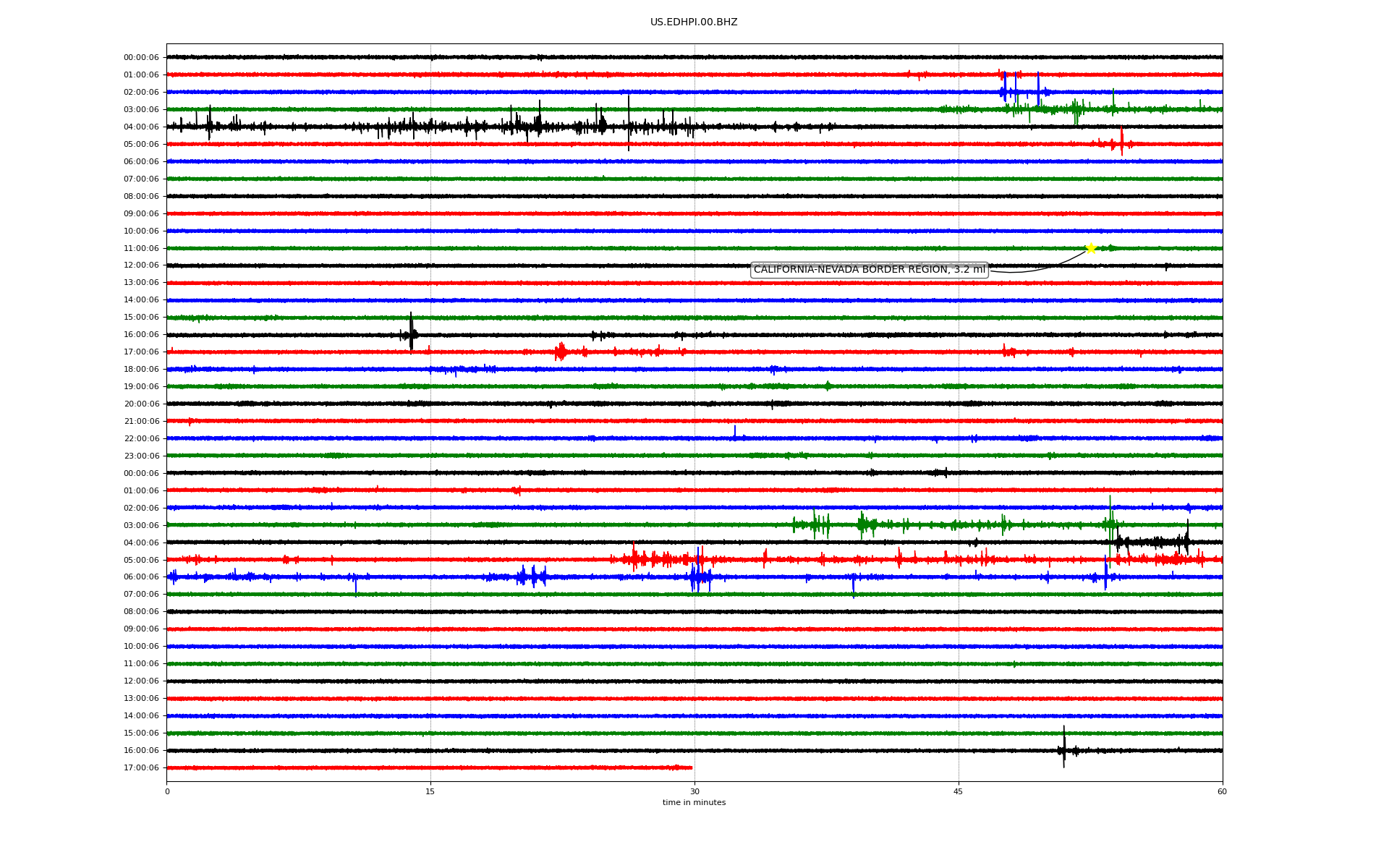Select the 45 tick on the minutes axis
Viewport: 1389px width, 868px height.
click(x=959, y=791)
